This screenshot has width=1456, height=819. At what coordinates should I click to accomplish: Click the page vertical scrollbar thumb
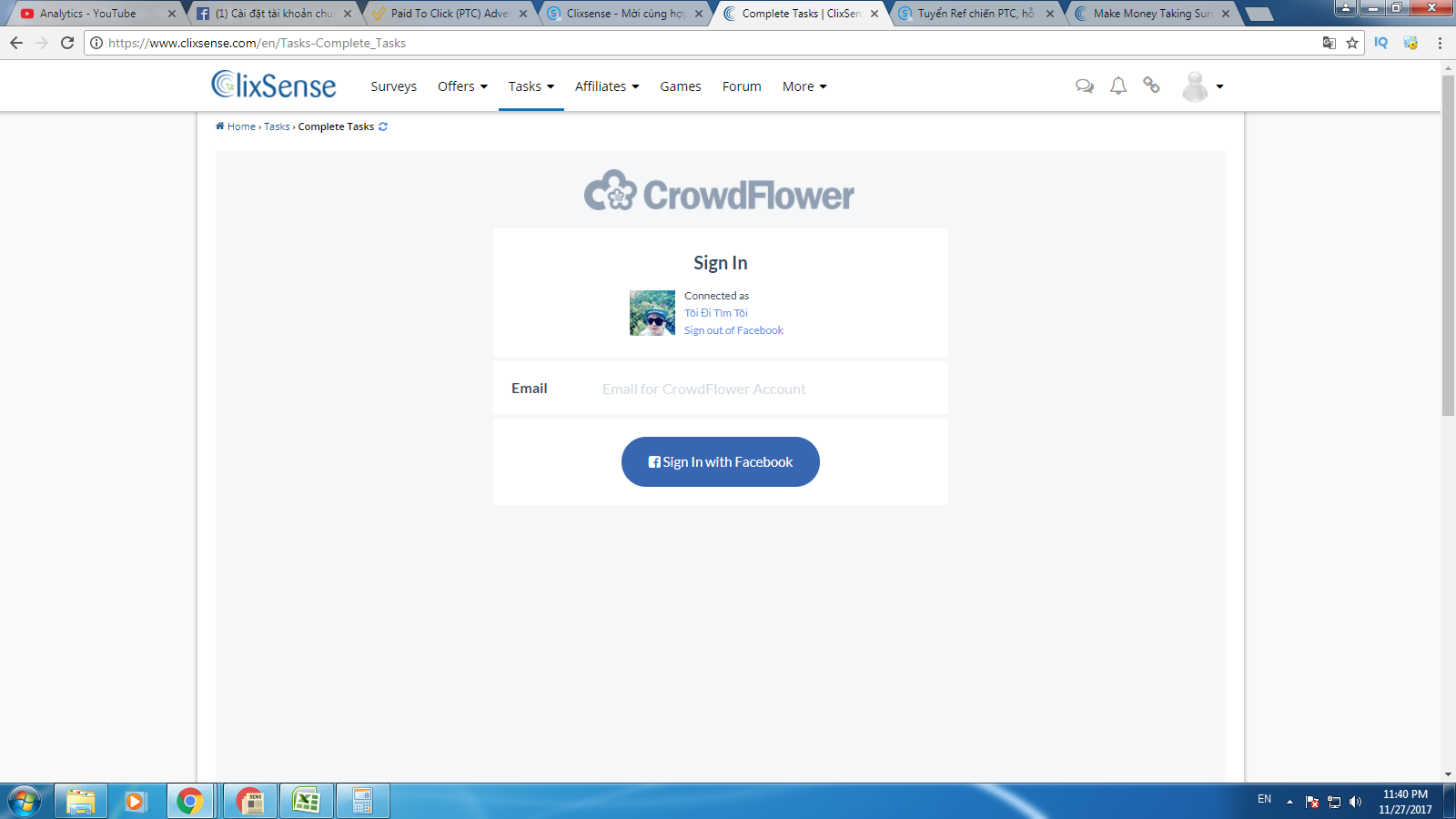click(1449, 246)
